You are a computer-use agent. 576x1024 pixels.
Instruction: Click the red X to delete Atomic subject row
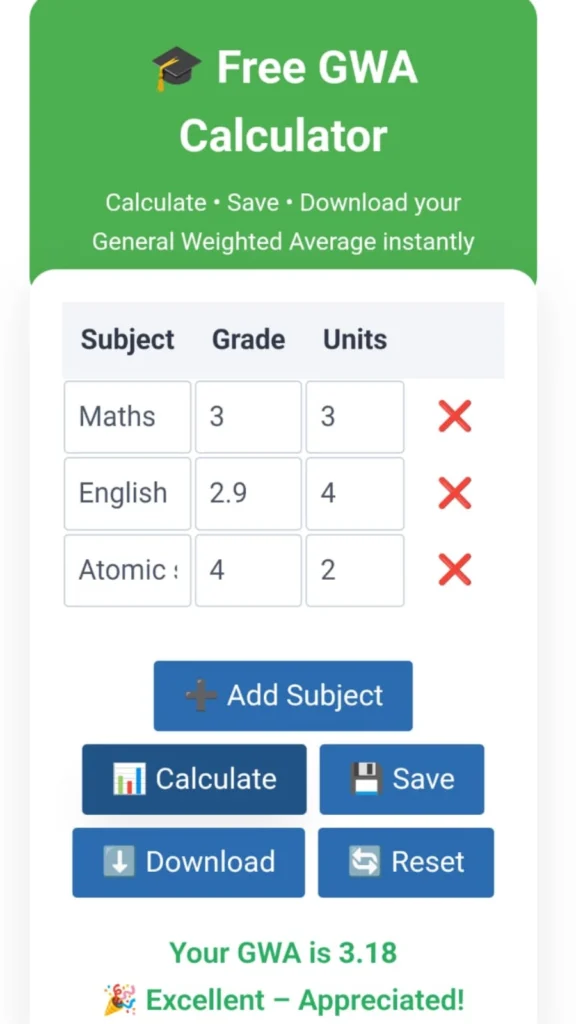tap(453, 570)
